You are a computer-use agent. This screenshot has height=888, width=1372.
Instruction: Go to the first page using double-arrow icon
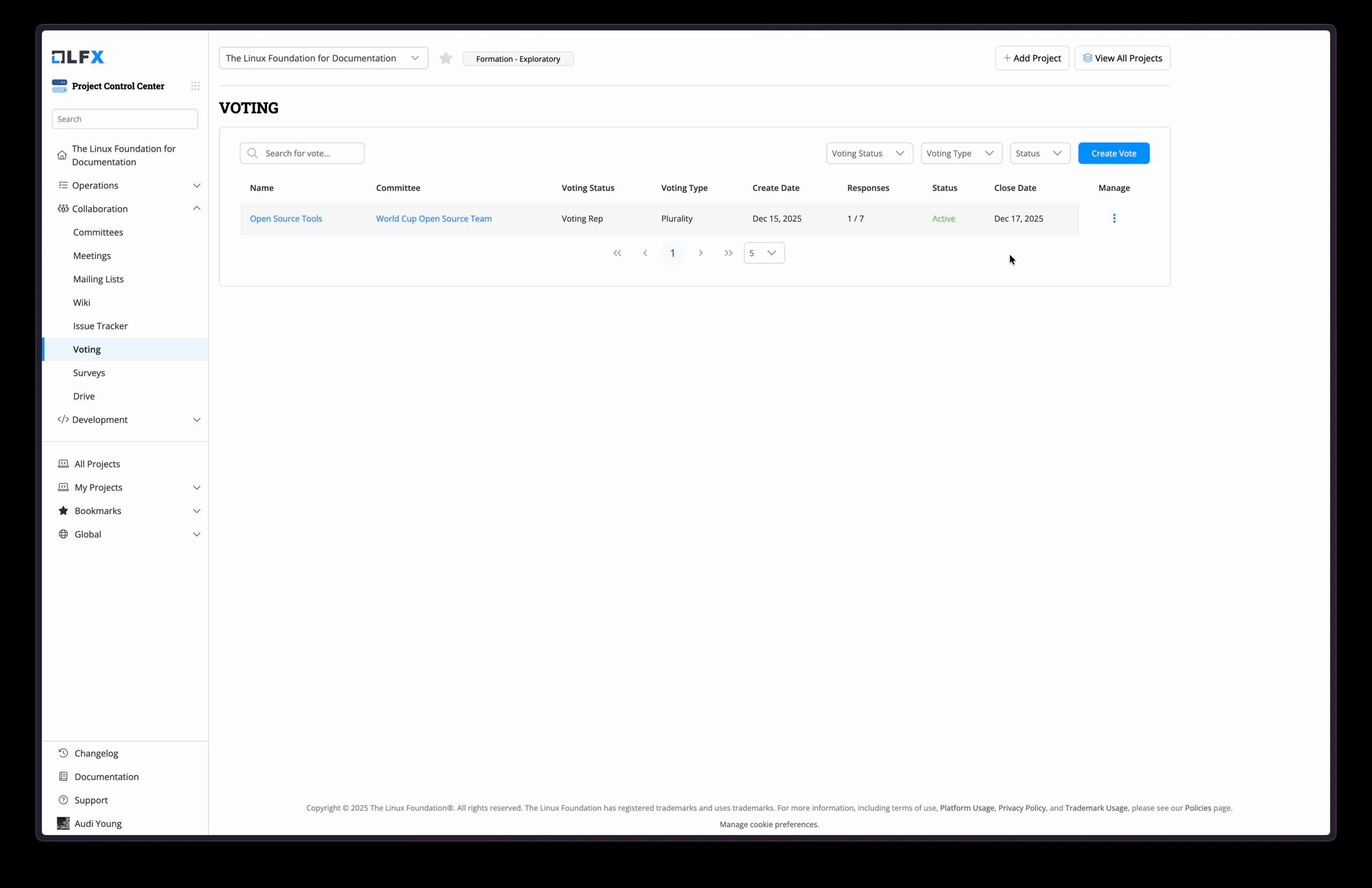pyautogui.click(x=617, y=253)
